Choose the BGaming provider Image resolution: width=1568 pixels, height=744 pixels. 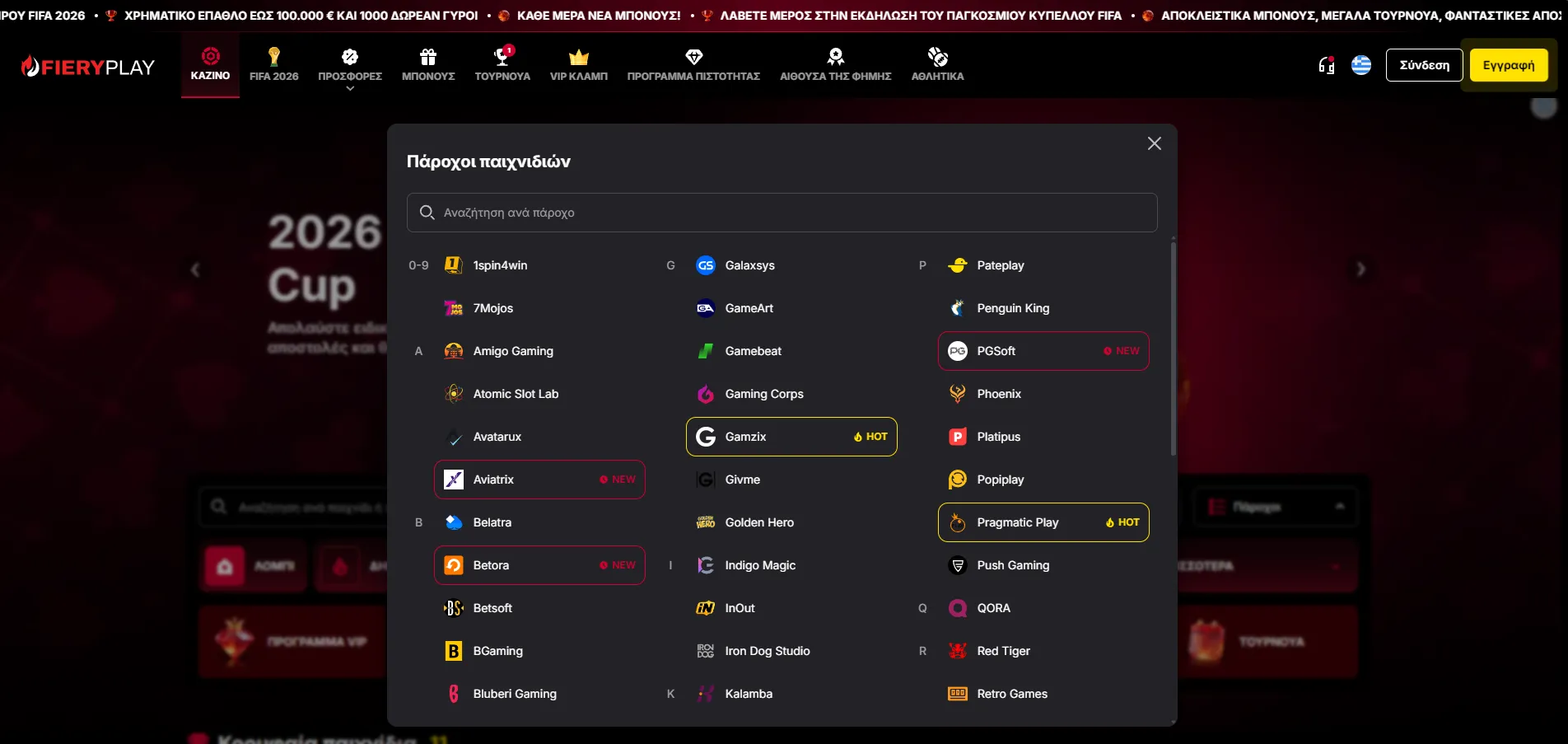(x=539, y=651)
